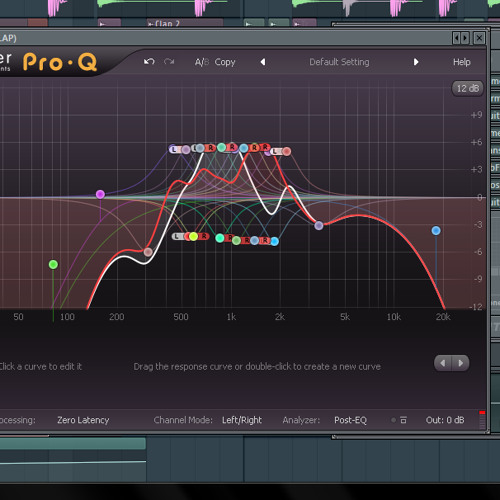Open the Post-EQ analyzer mode selector
This screenshot has width=500, height=500.
pyautogui.click(x=350, y=420)
